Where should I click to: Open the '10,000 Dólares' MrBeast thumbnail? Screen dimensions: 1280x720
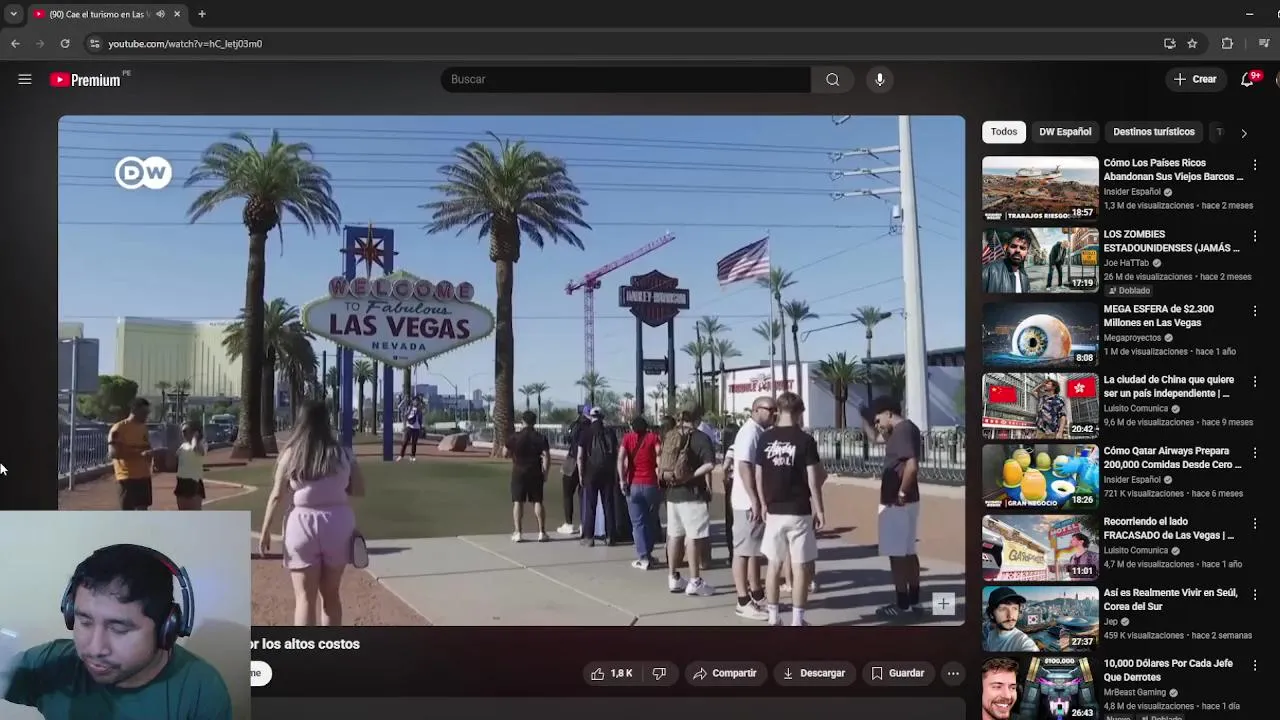(1040, 688)
